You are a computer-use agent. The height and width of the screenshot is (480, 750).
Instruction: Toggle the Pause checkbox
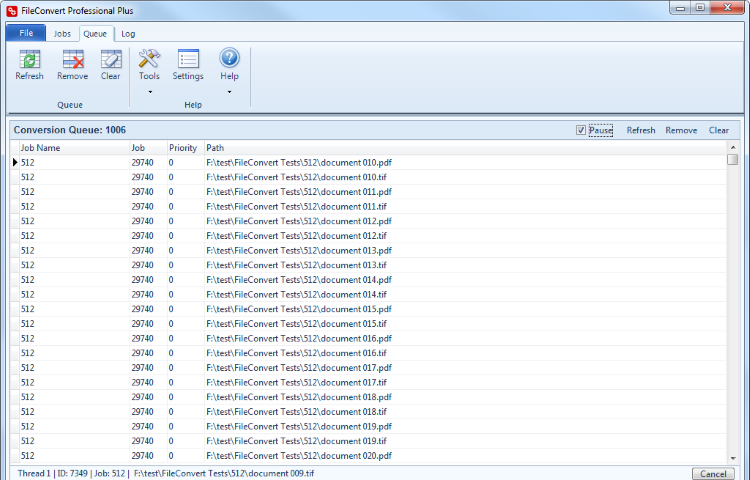click(x=581, y=130)
